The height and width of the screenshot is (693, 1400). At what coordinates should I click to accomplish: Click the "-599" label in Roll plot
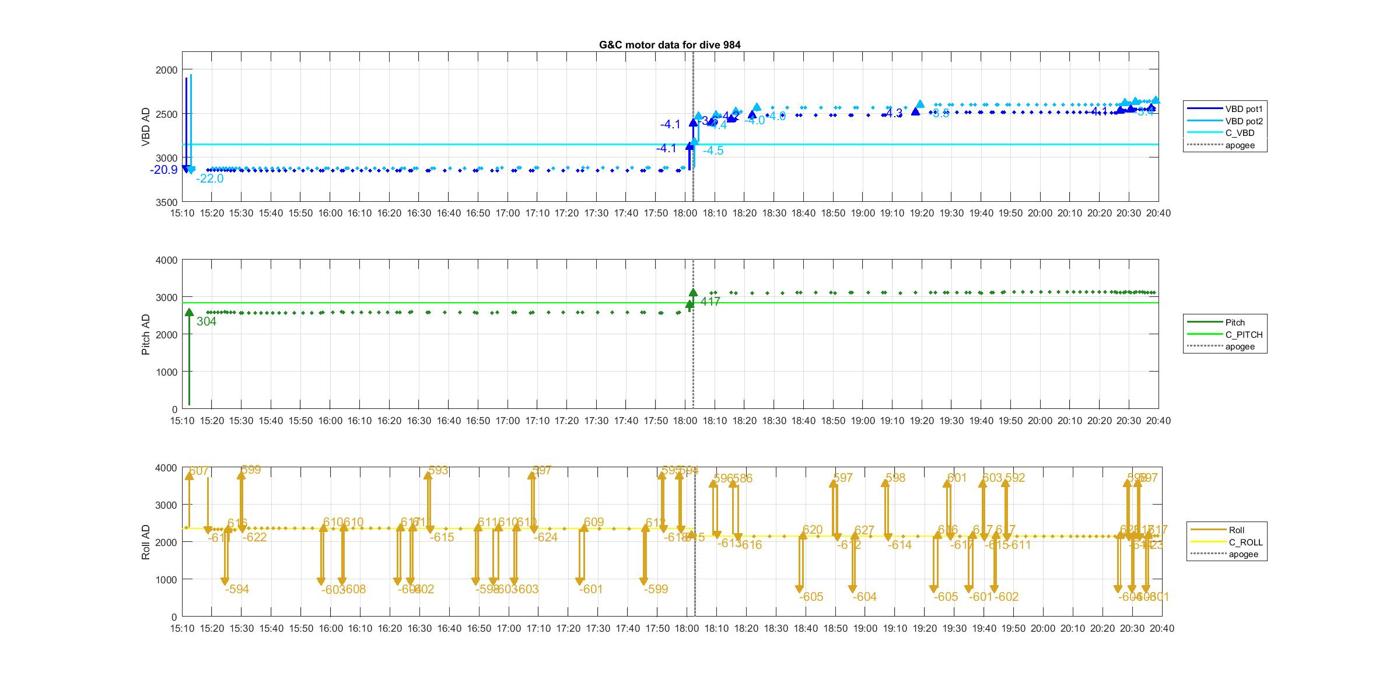(656, 589)
